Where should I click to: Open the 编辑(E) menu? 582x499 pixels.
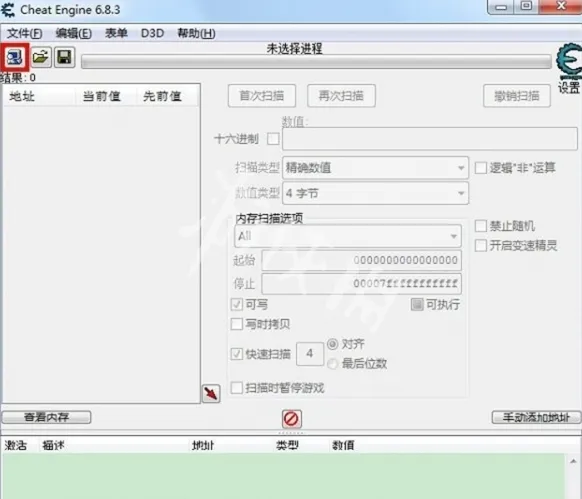[73, 33]
